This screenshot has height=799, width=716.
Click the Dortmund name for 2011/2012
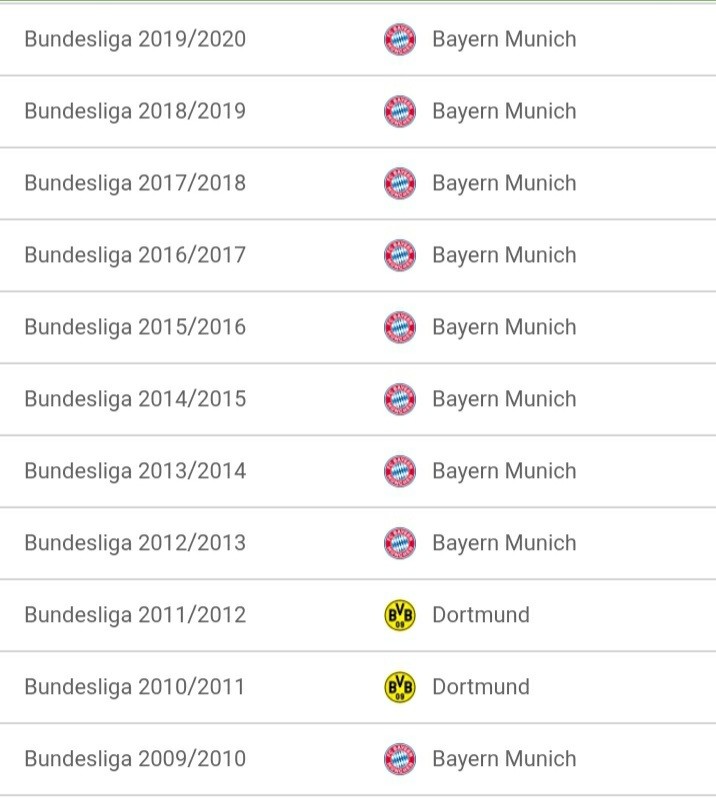click(481, 615)
